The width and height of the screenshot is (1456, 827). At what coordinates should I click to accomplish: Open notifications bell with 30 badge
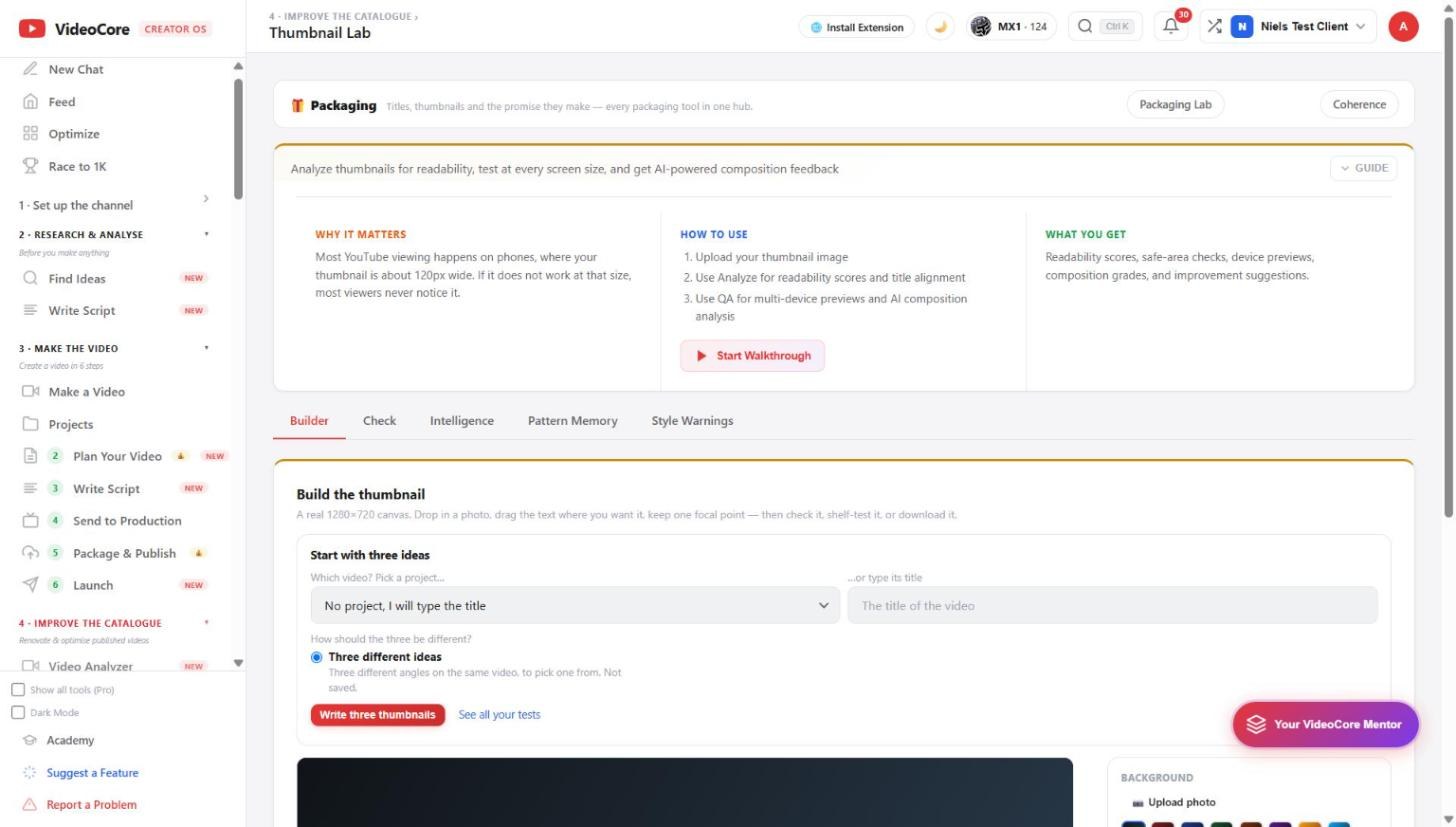pyautogui.click(x=1171, y=27)
